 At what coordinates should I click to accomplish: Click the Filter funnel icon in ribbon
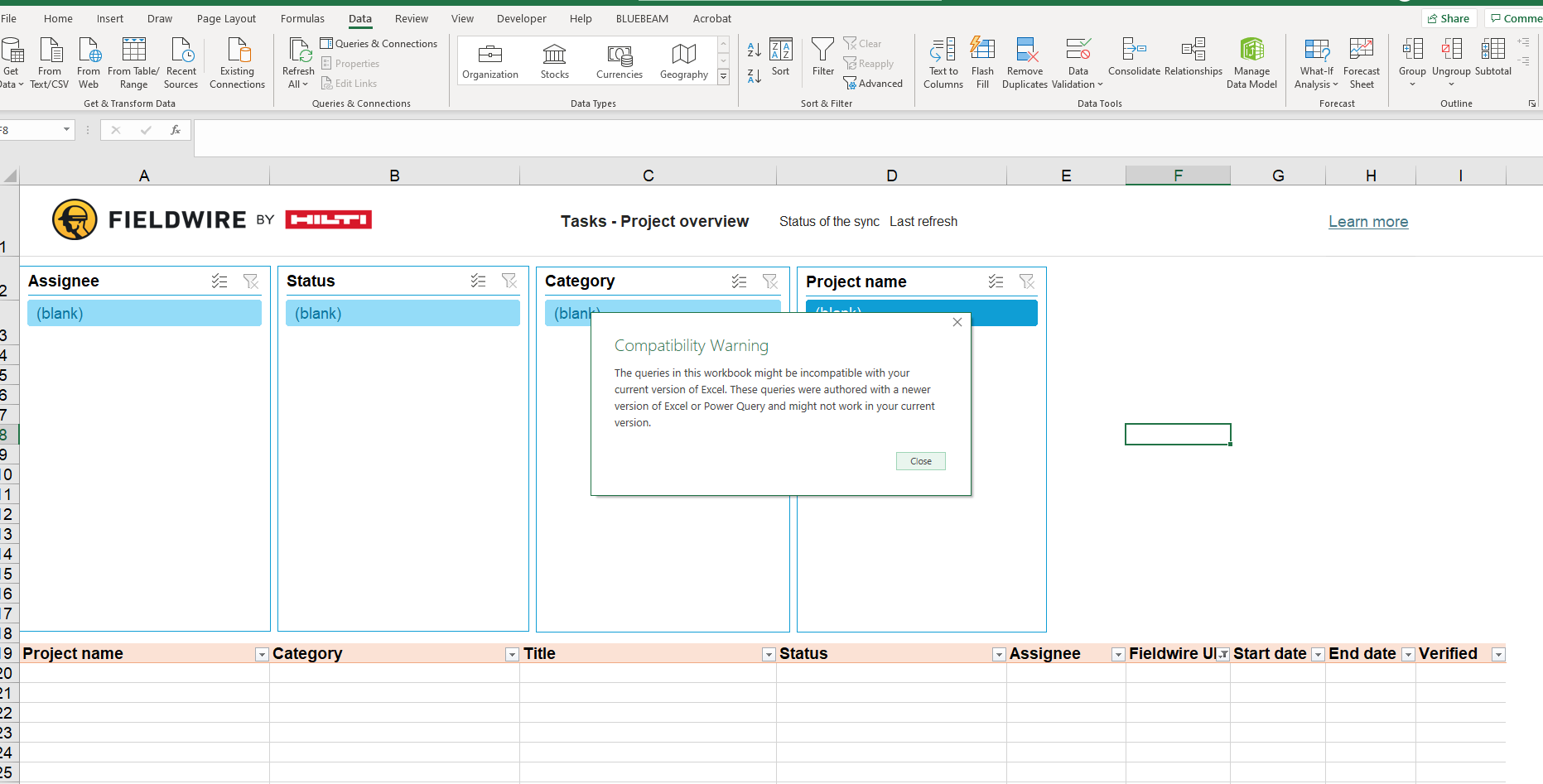[822, 51]
